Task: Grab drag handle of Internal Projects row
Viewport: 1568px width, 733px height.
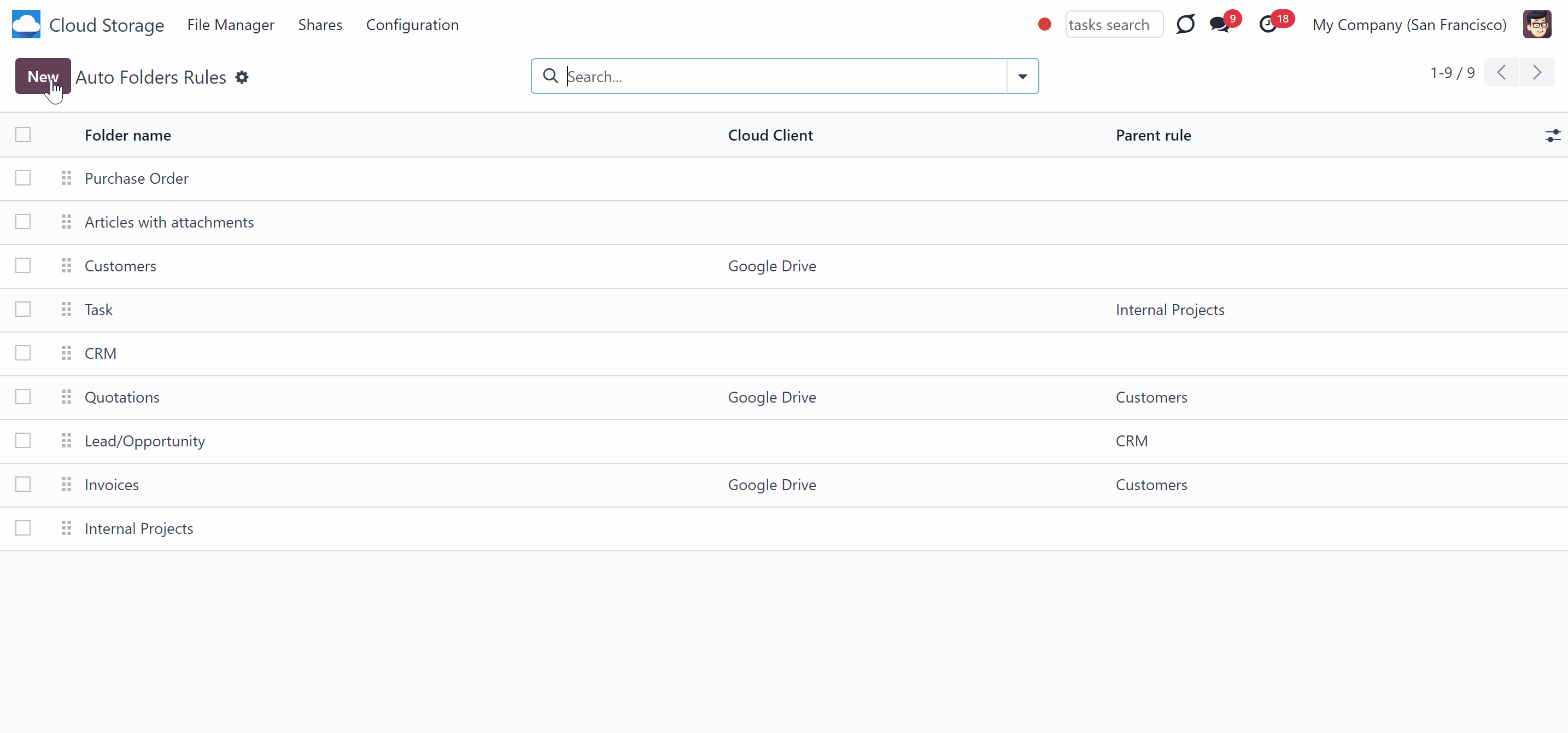Action: (x=66, y=528)
